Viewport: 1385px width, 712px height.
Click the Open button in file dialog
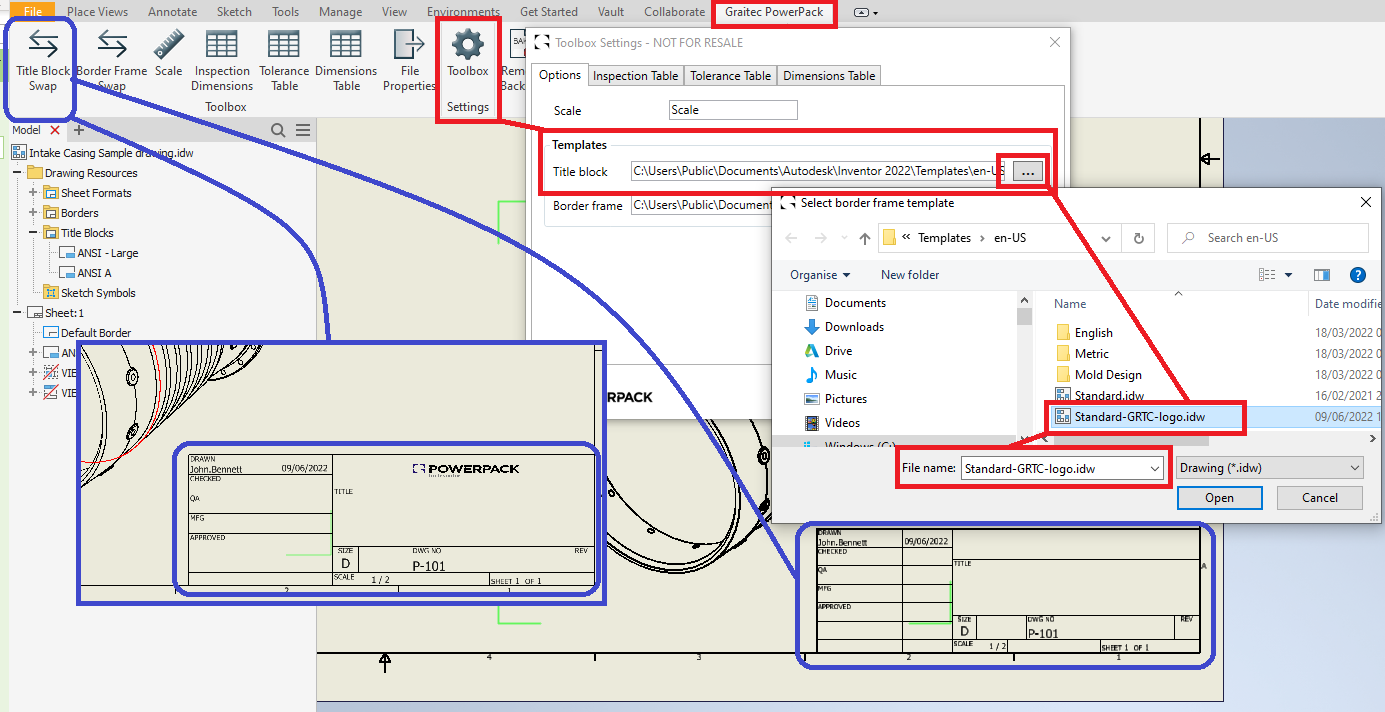point(1218,498)
